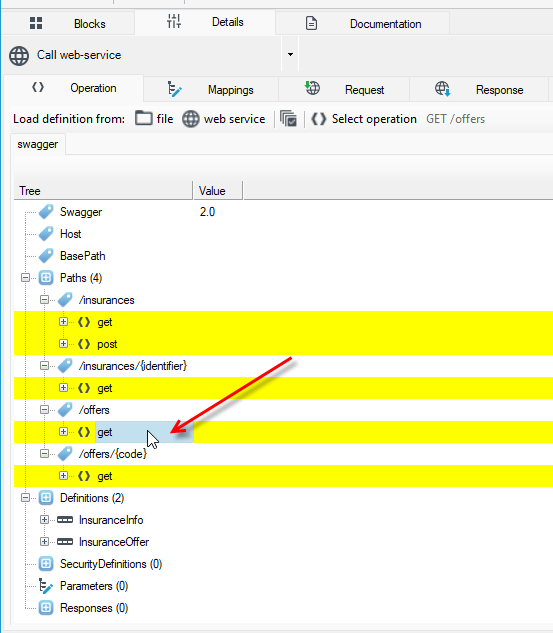This screenshot has height=633, width=553.
Task: Collapse the /insurances/{identifier} node
Action: 44,366
